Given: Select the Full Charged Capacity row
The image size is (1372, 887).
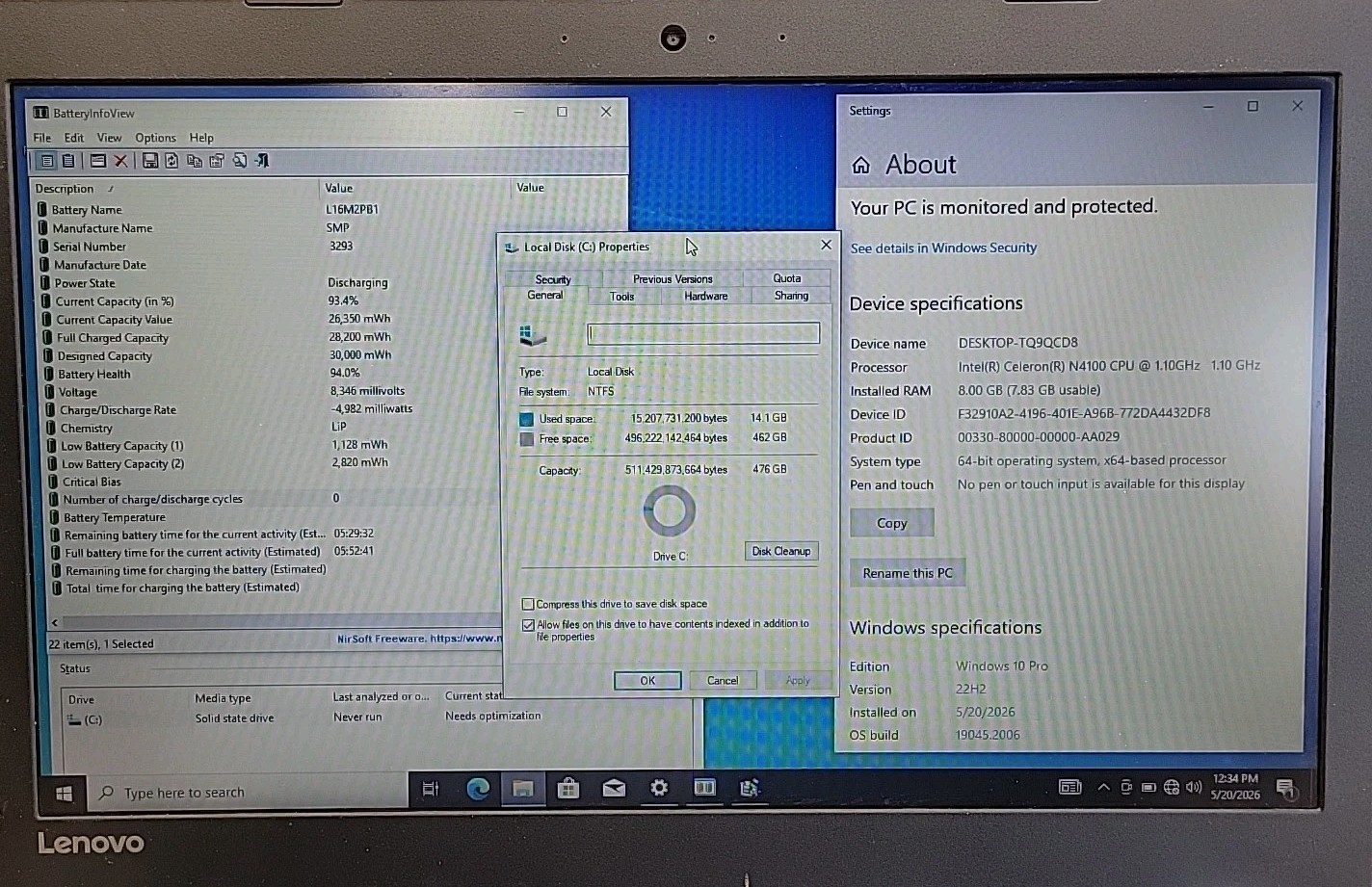Looking at the screenshot, I should click(270, 338).
